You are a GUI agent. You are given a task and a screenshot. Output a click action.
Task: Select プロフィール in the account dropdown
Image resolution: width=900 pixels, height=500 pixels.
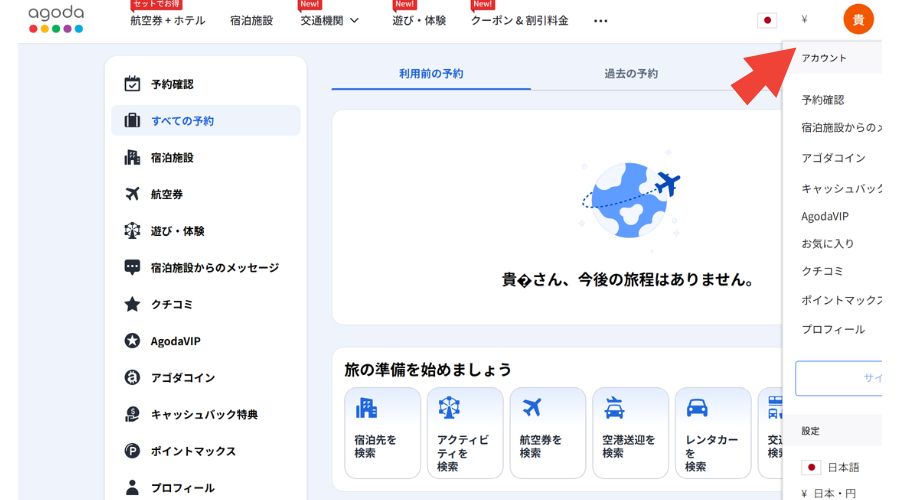833,330
